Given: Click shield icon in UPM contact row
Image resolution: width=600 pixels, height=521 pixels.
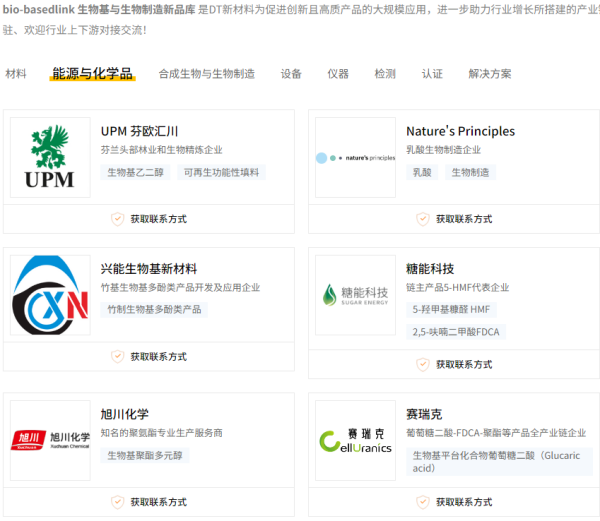Looking at the screenshot, I should (117, 219).
